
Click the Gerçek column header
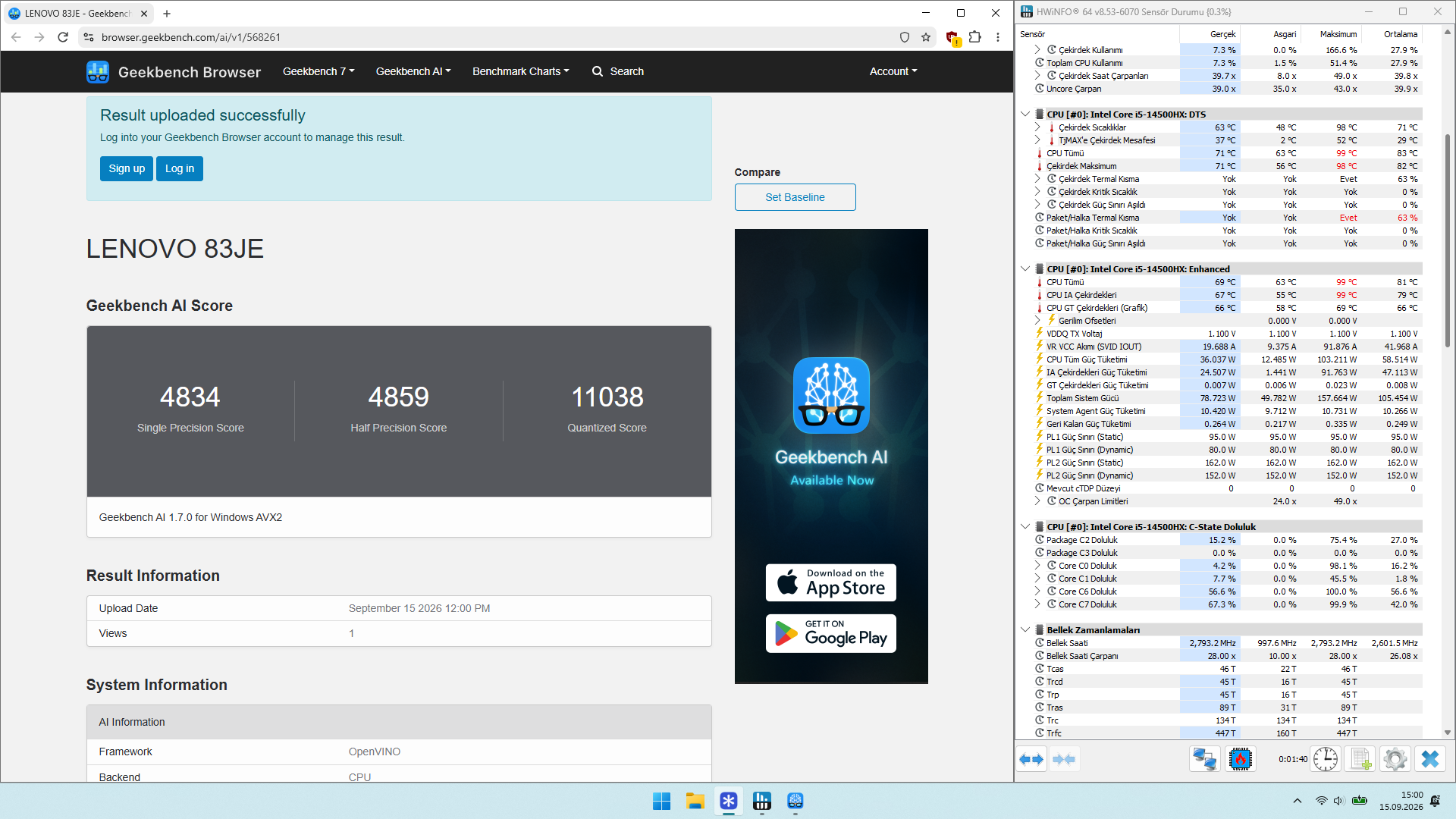[1222, 34]
